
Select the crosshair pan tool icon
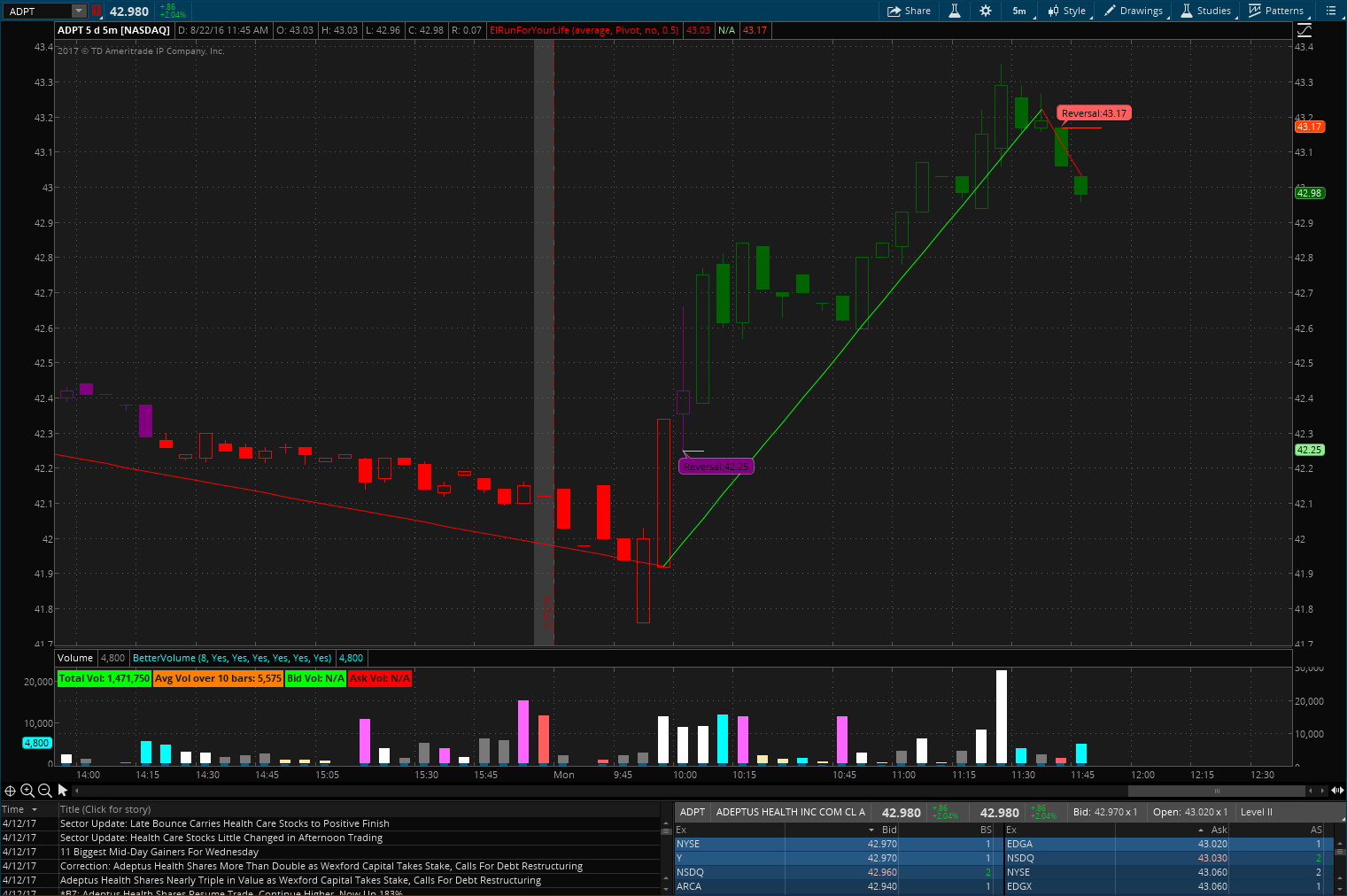(x=10, y=790)
